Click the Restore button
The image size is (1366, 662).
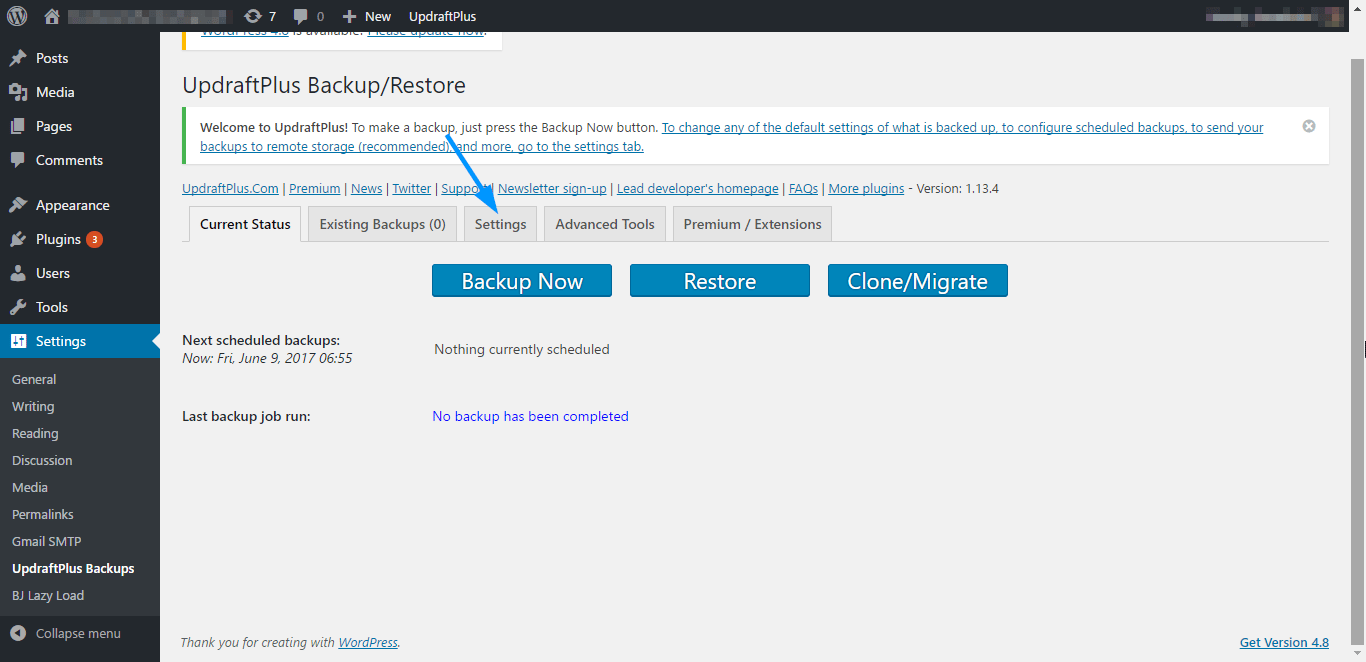[720, 281]
